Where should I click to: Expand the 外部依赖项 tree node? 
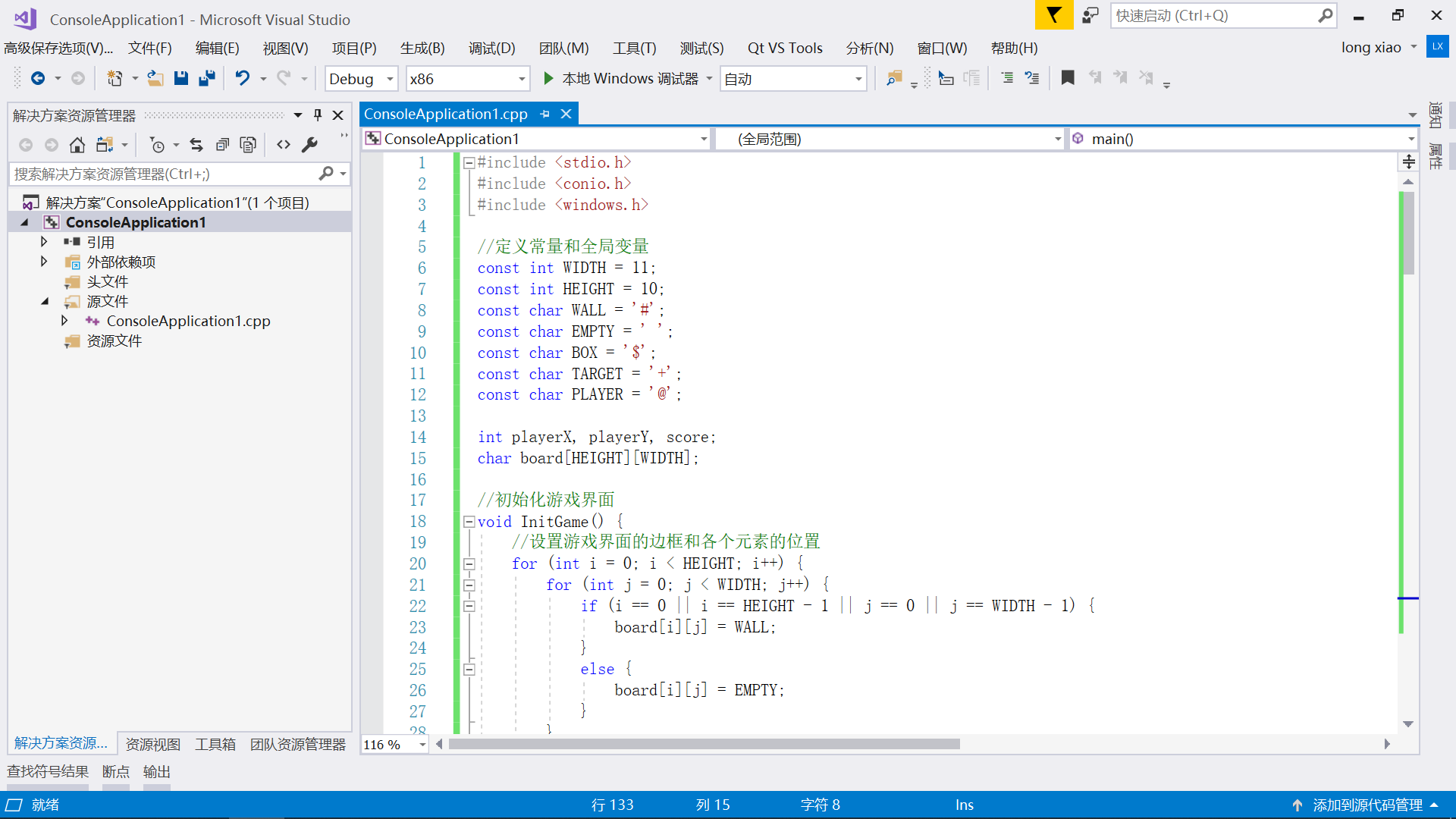coord(44,262)
